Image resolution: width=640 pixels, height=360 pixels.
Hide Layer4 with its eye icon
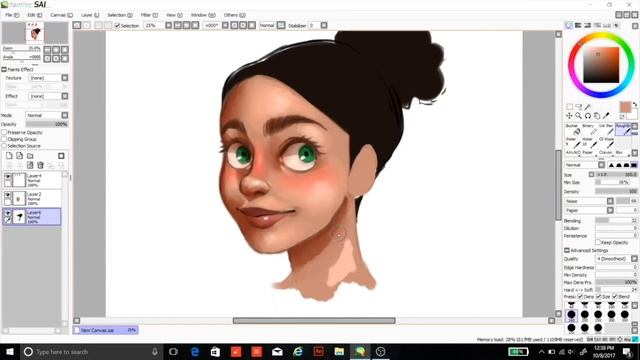(7, 176)
